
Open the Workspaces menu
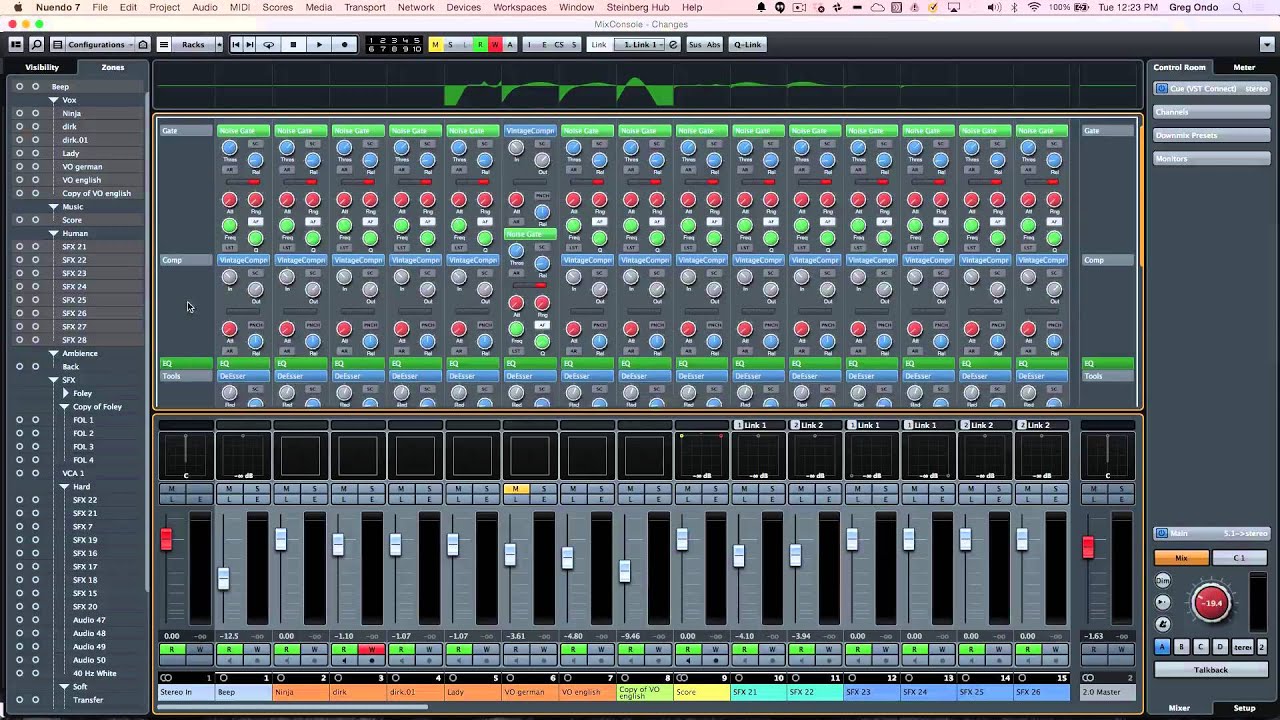coord(520,7)
